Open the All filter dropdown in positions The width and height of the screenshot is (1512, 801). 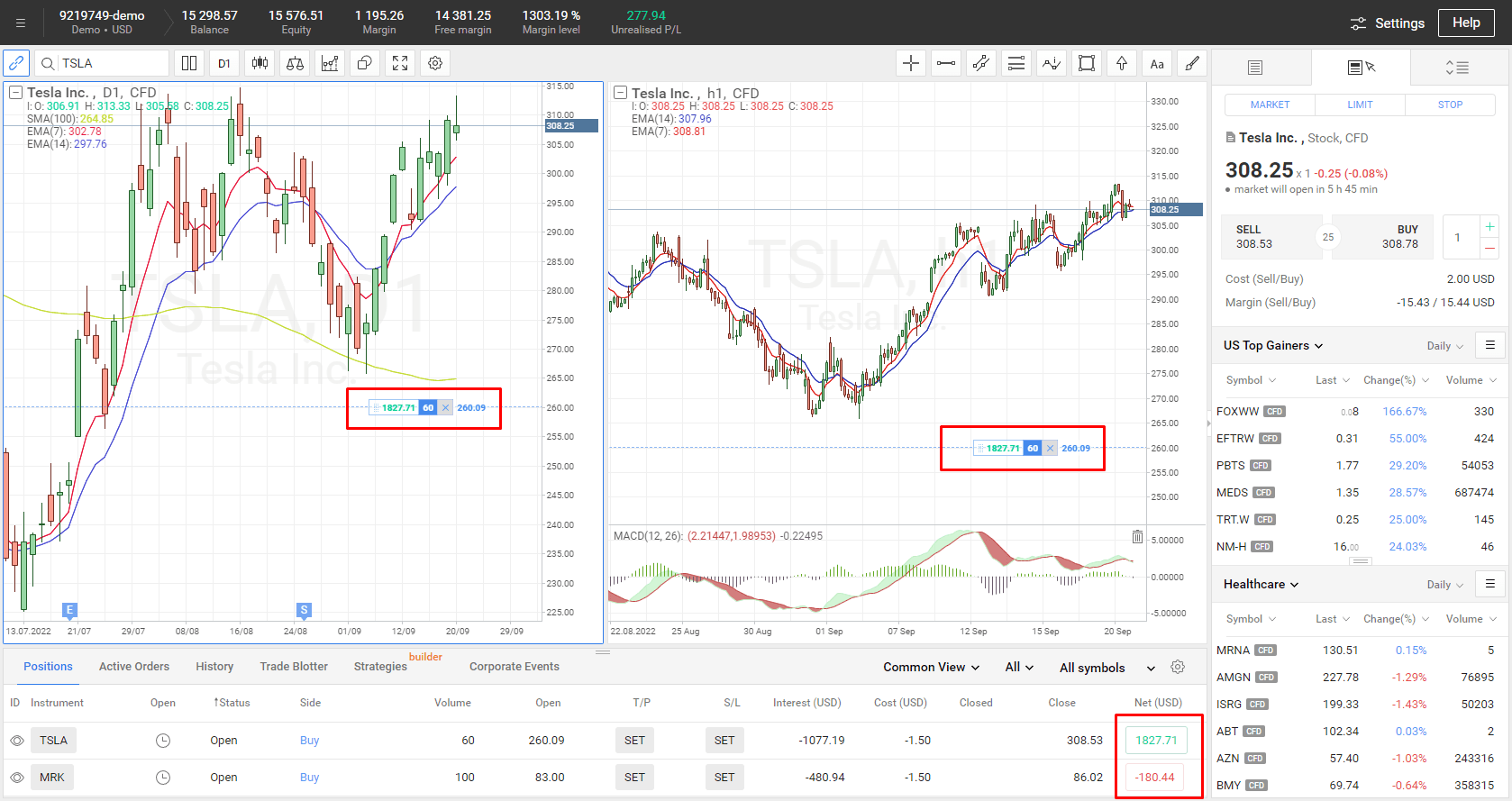(1019, 667)
